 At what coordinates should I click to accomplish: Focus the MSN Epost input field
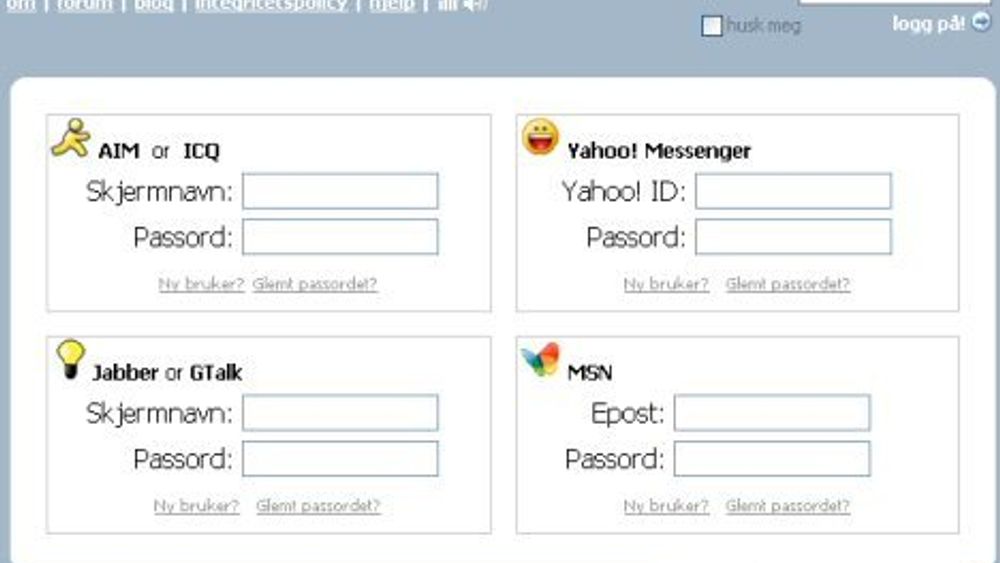click(772, 413)
